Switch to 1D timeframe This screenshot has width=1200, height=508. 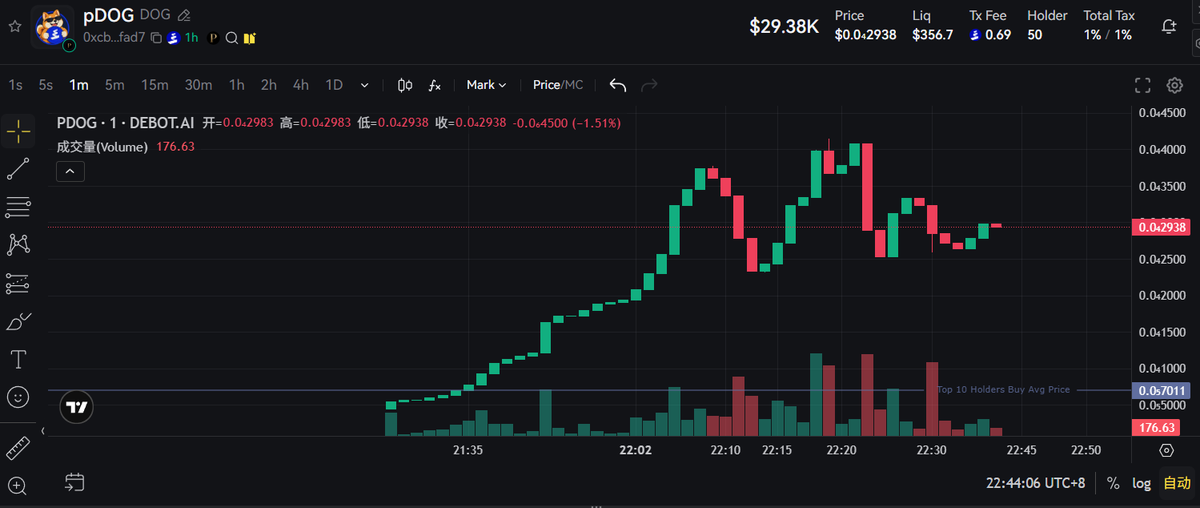click(334, 85)
